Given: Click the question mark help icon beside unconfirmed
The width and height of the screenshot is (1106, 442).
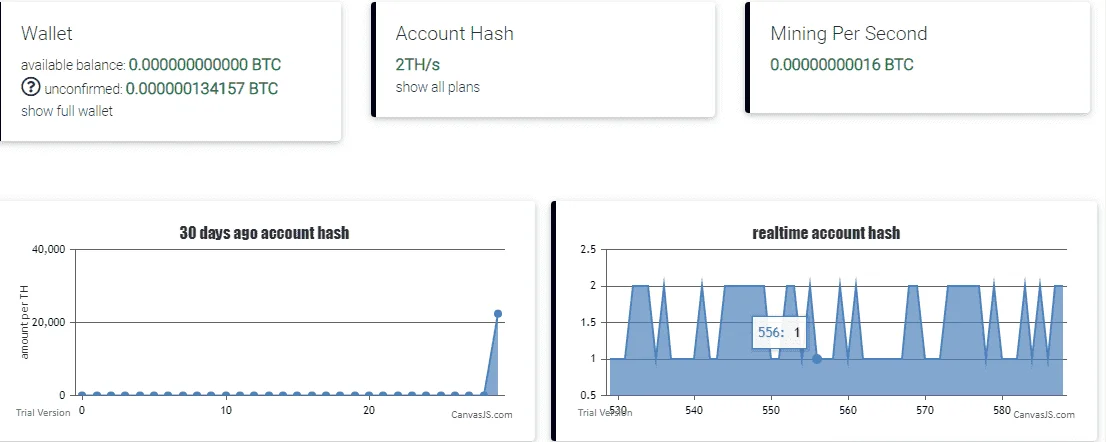Looking at the screenshot, I should point(30,88).
